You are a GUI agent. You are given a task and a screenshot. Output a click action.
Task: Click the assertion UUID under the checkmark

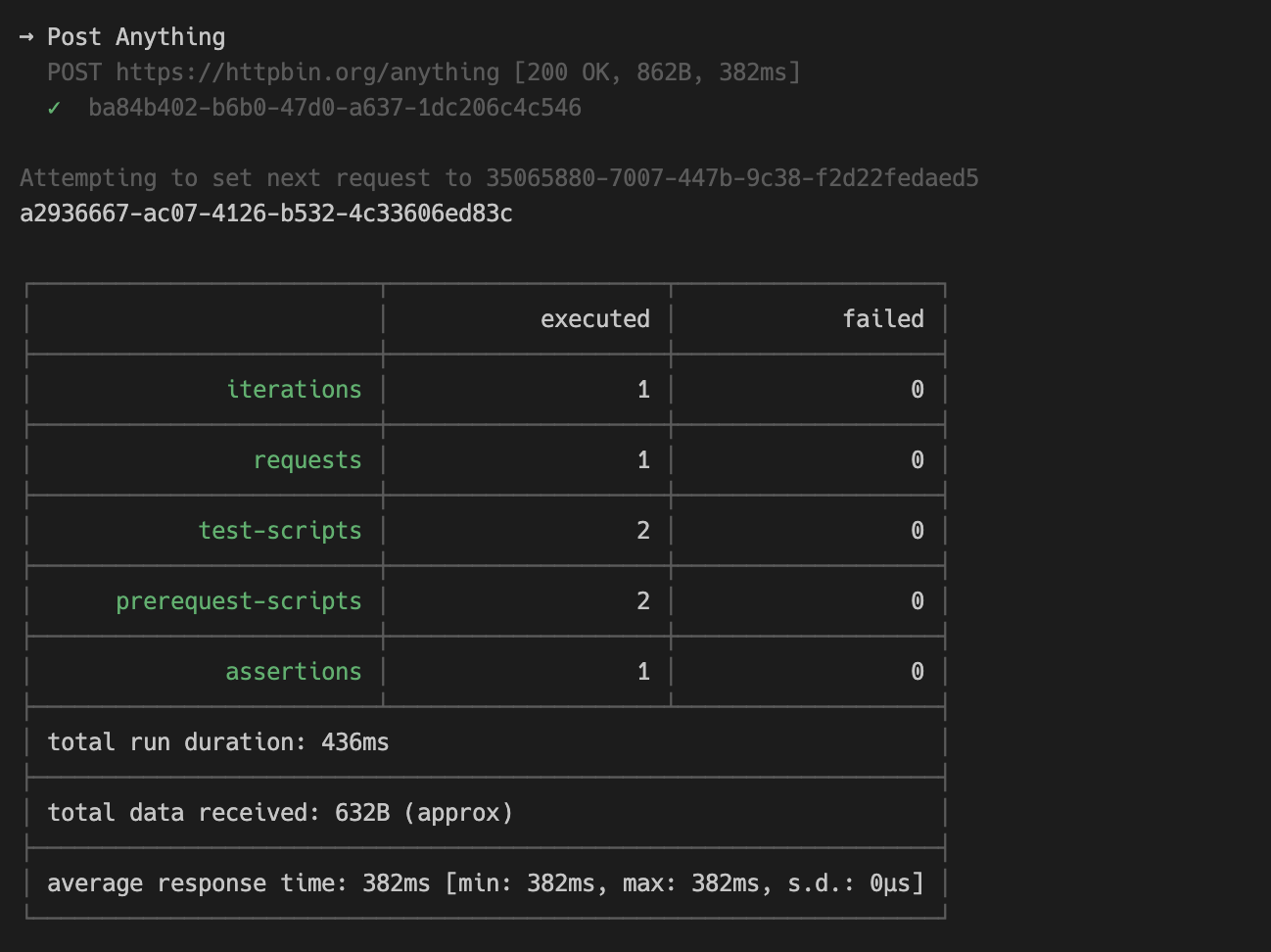coord(337,107)
